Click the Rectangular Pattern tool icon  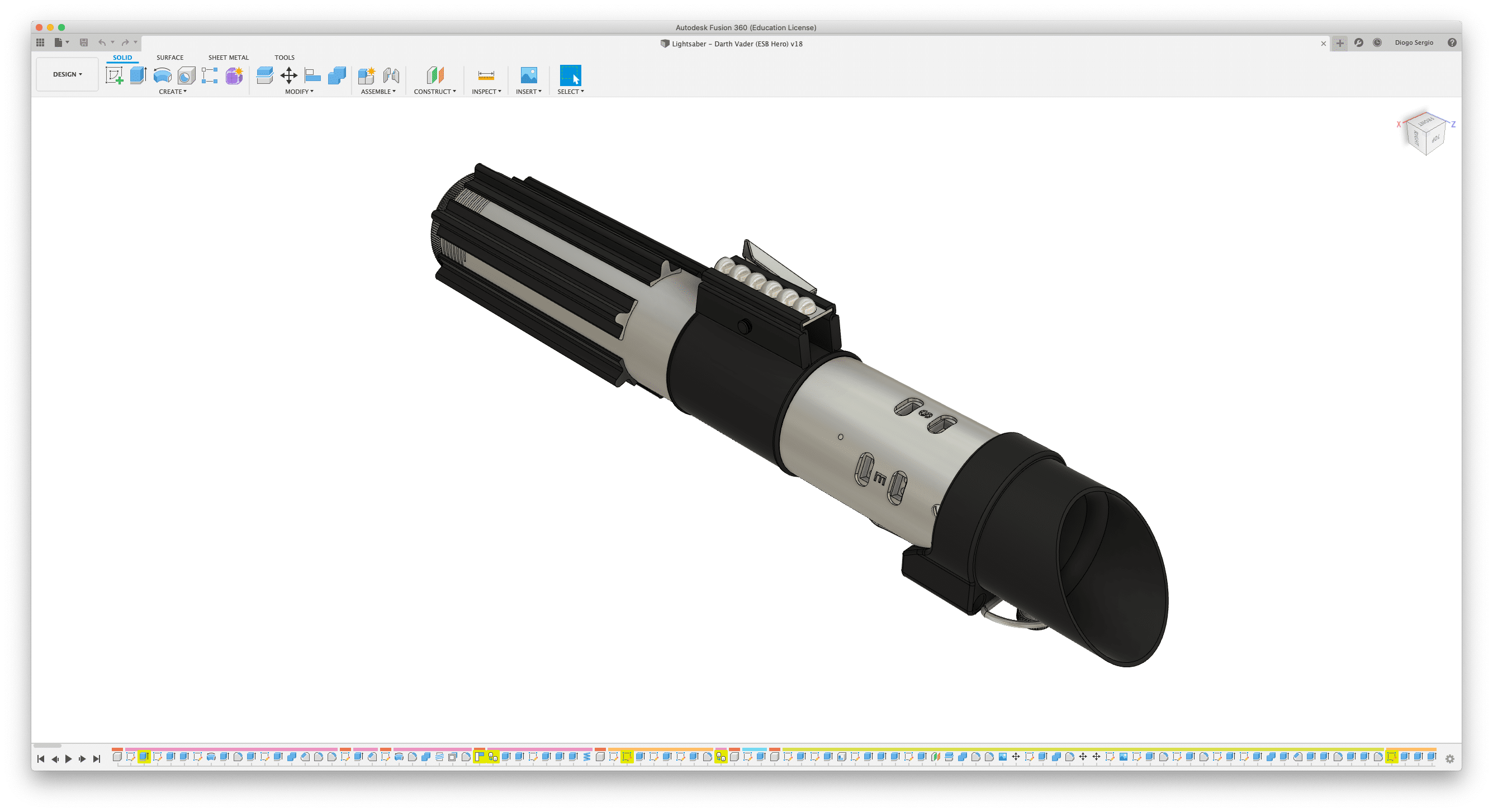[x=210, y=75]
